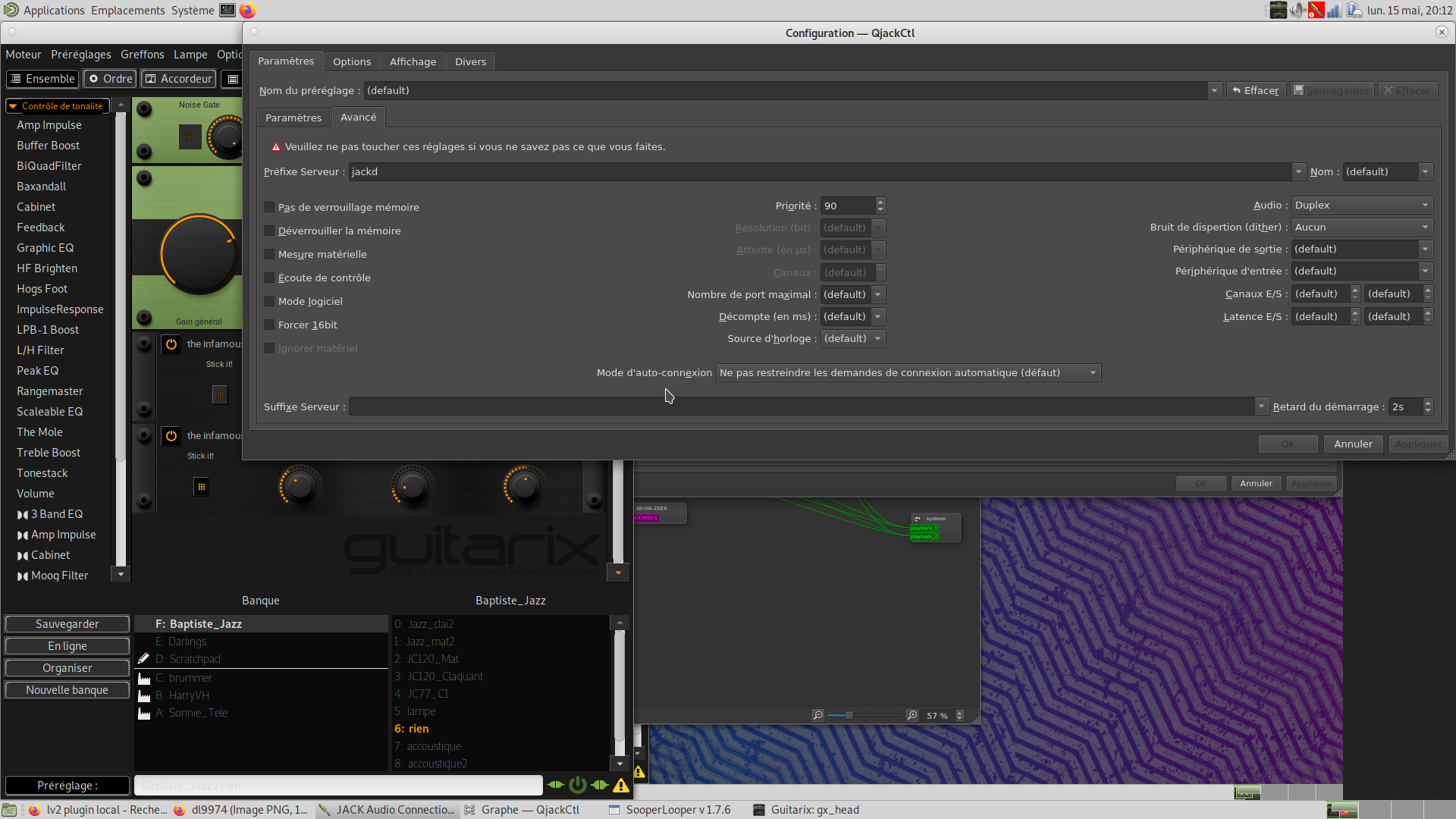Click Firefox icon in top panel
The width and height of the screenshot is (1456, 819).
pos(247,11)
